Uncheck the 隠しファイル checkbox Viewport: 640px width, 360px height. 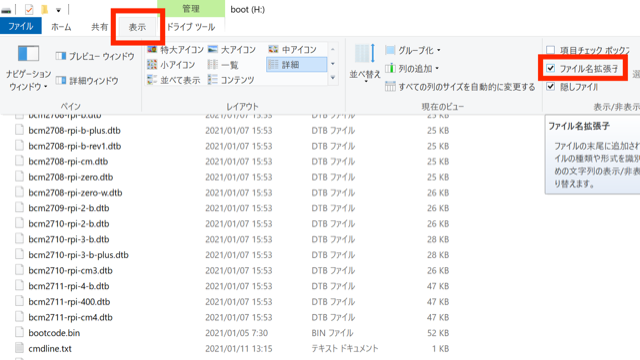[x=551, y=87]
